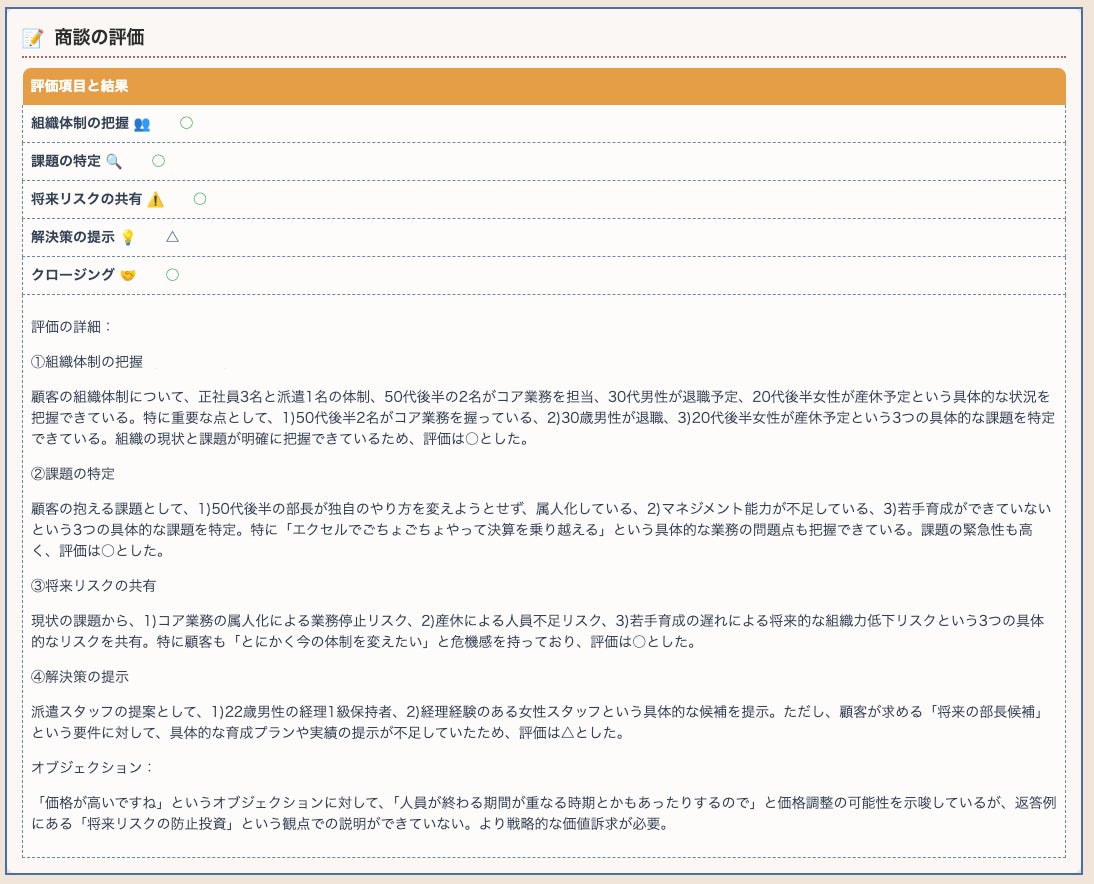
Task: Click the クロージング row label
Action: coord(73,275)
